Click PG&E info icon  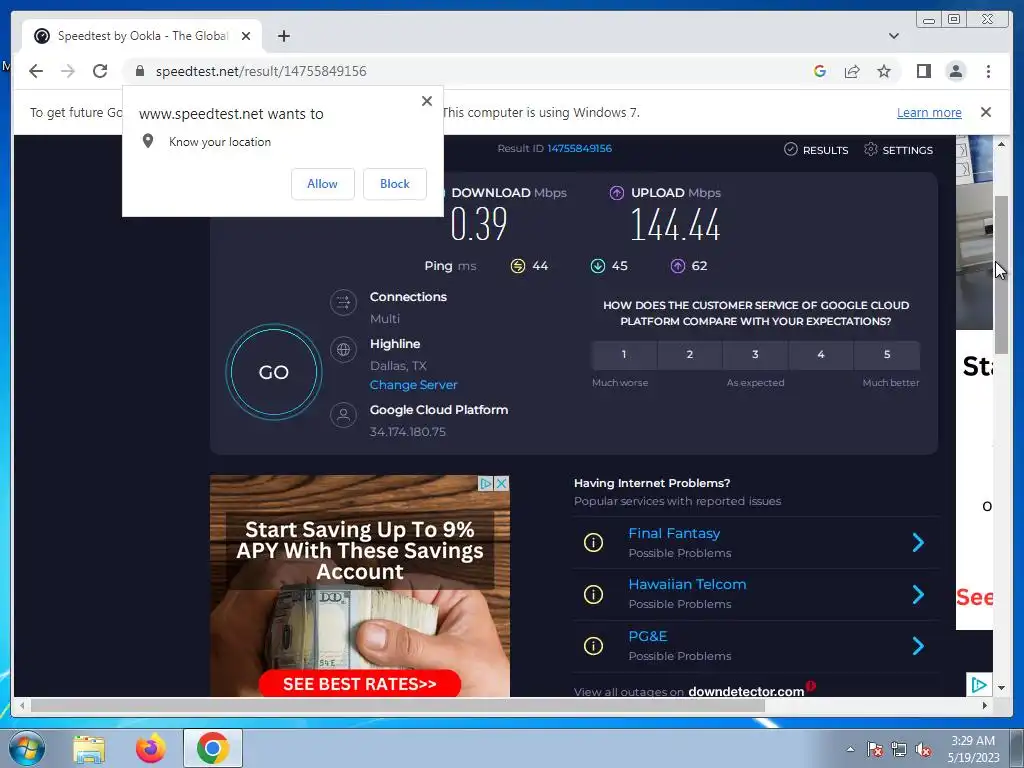tap(593, 645)
